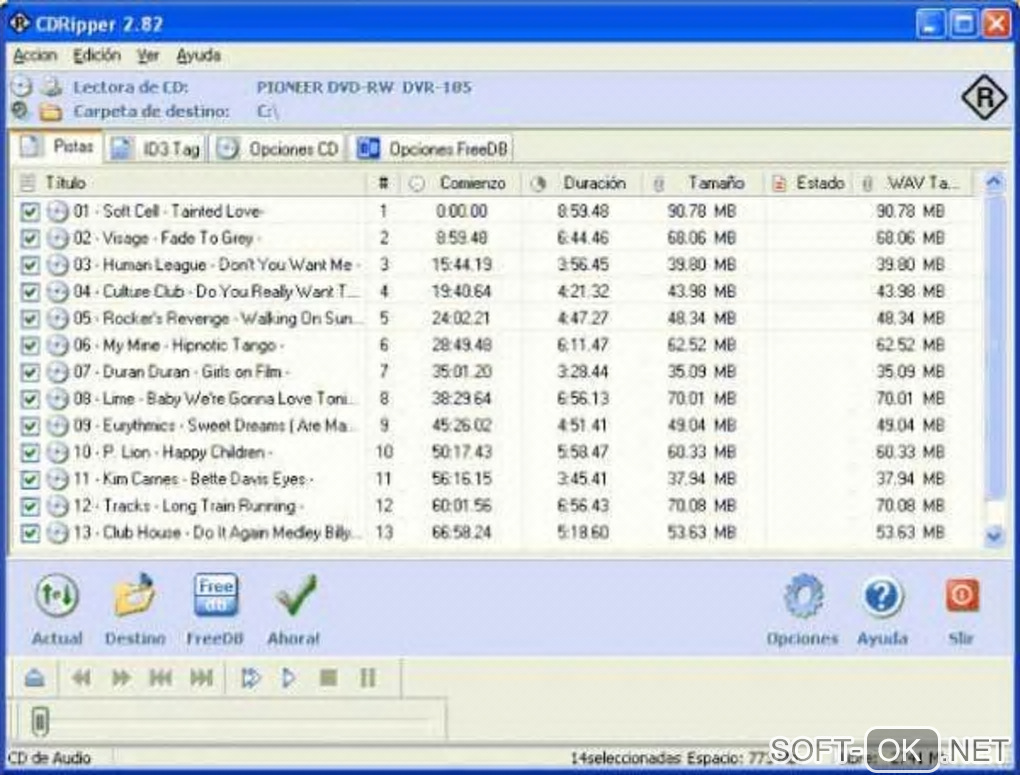Eject the CD tray

[34, 679]
